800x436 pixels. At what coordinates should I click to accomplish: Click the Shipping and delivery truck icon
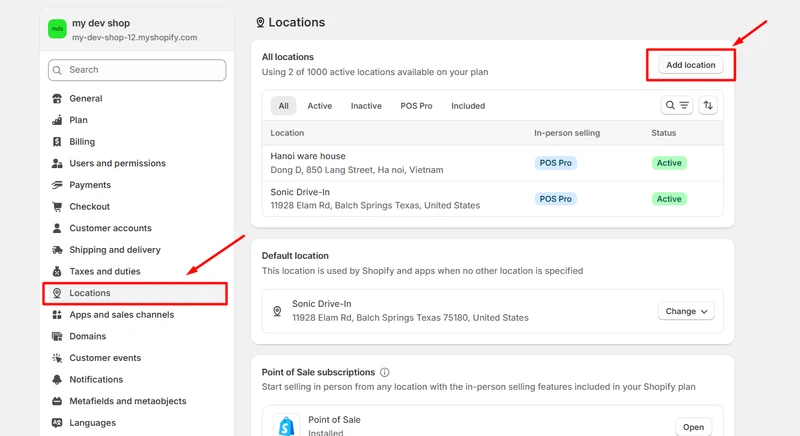[x=57, y=250]
